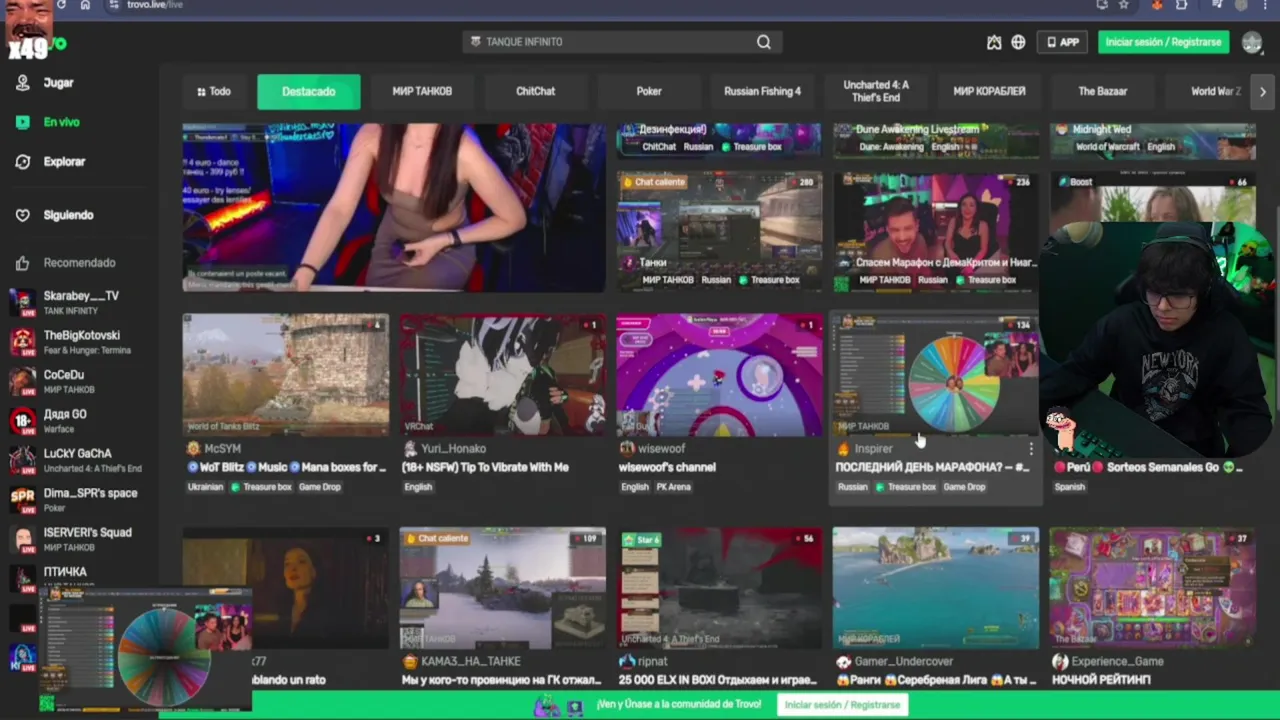Reload the page in browser
The height and width of the screenshot is (720, 1280).
pyautogui.click(x=62, y=5)
